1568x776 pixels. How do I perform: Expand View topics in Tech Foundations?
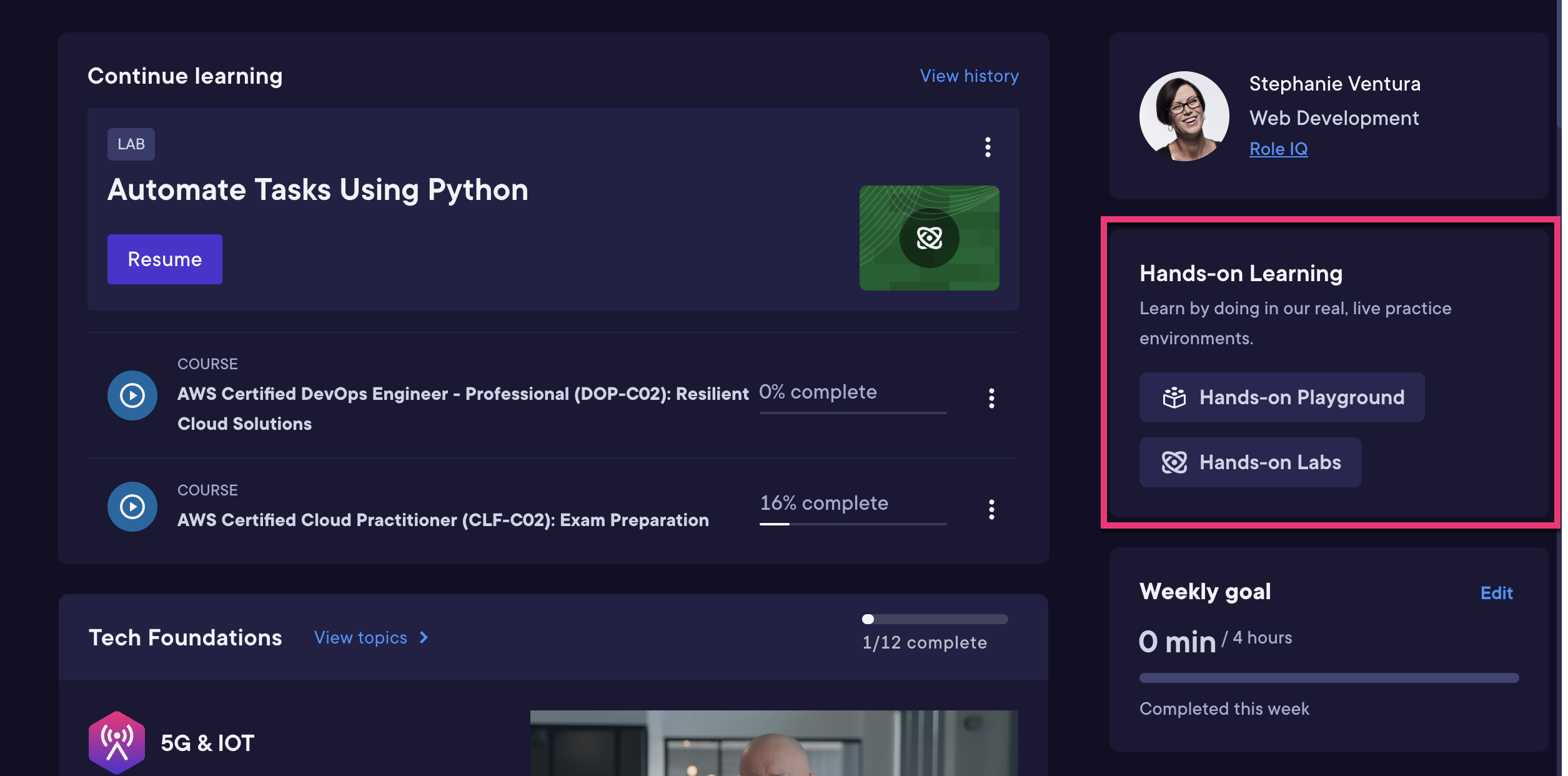click(x=370, y=637)
